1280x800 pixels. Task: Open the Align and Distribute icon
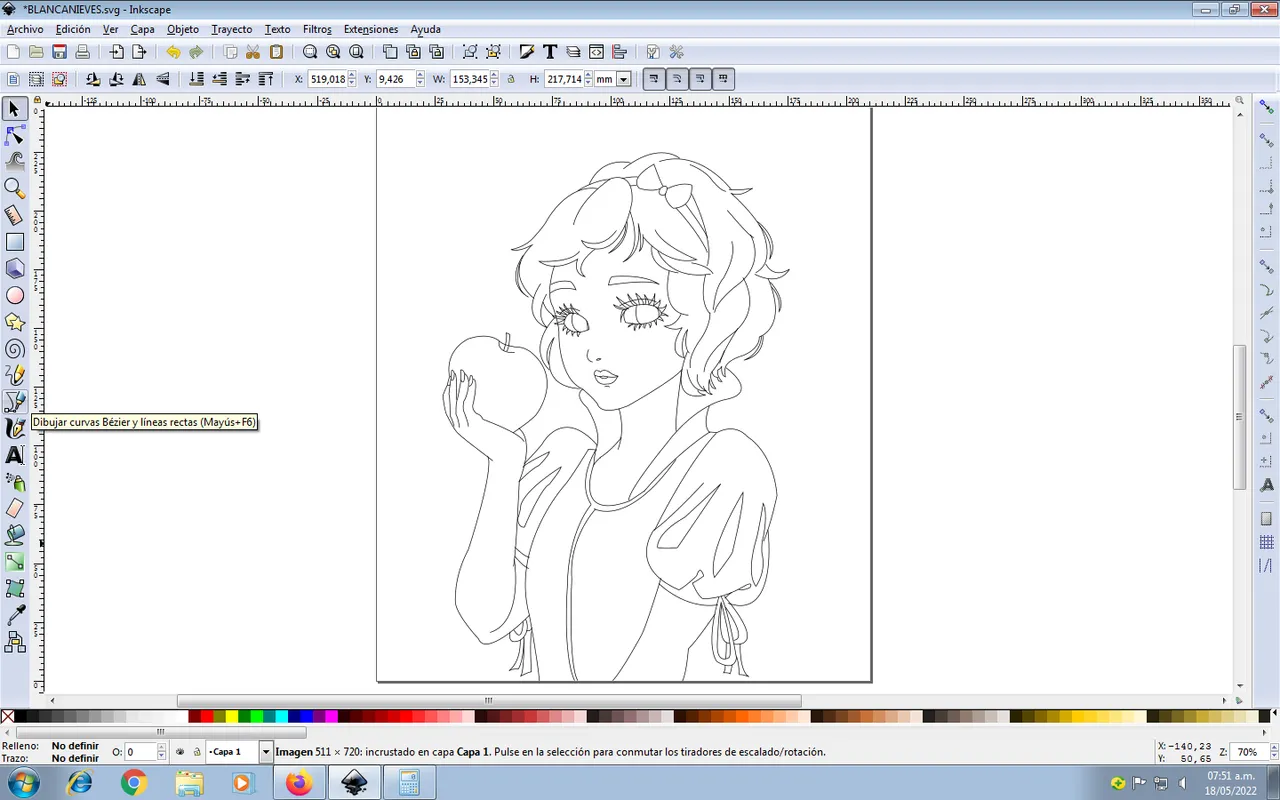tap(620, 52)
